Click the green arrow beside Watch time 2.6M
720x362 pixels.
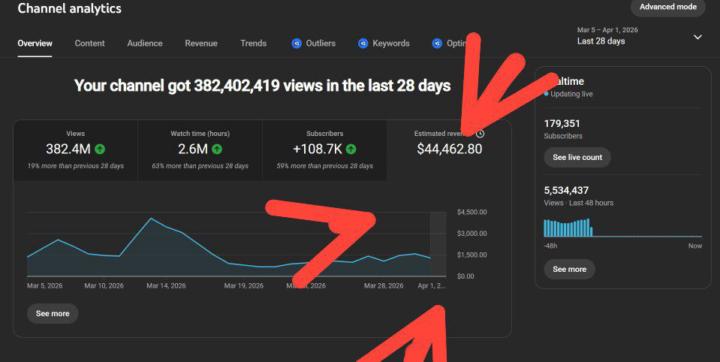pyautogui.click(x=217, y=149)
